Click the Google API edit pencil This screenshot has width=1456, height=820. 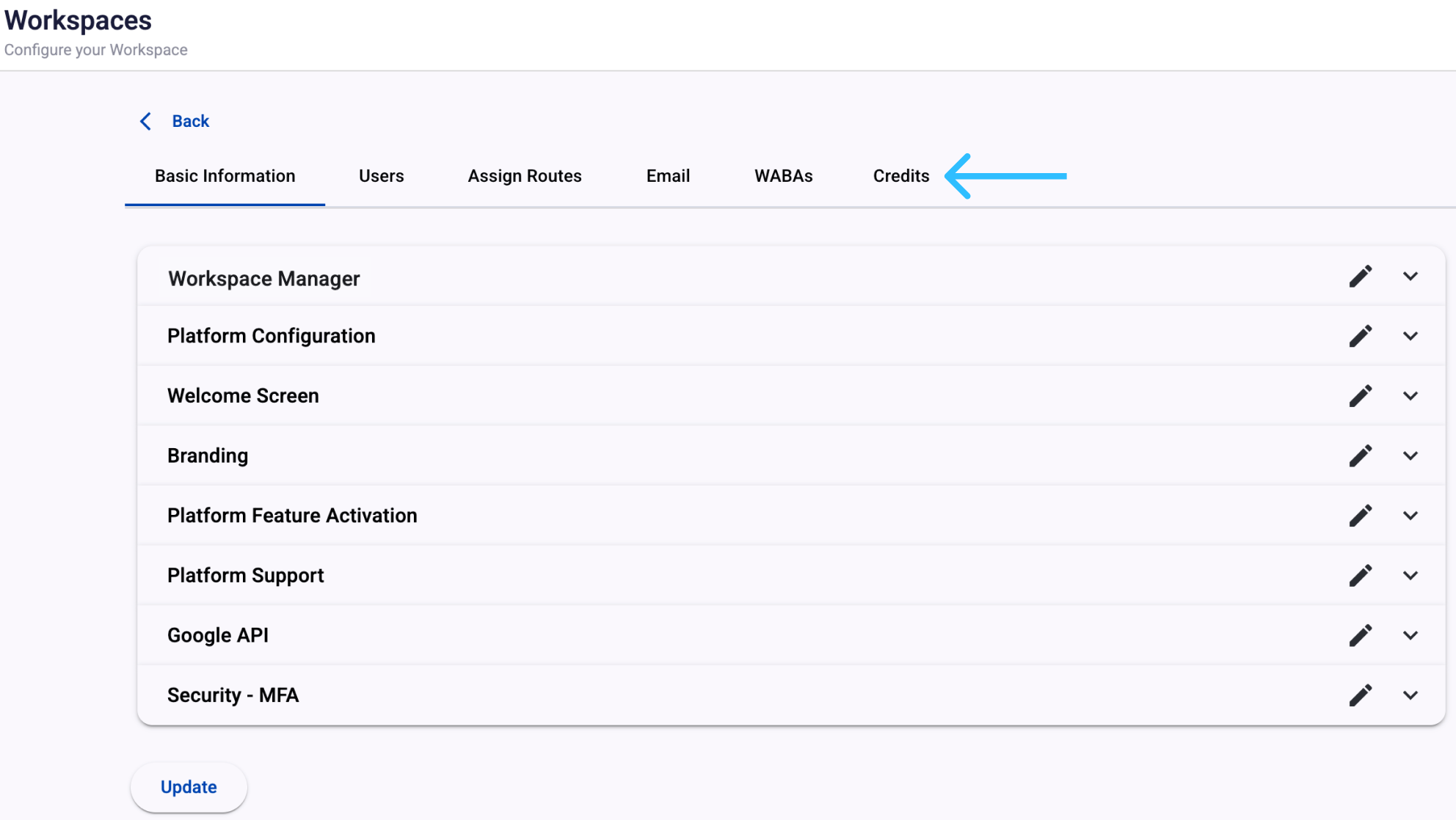pos(1360,635)
